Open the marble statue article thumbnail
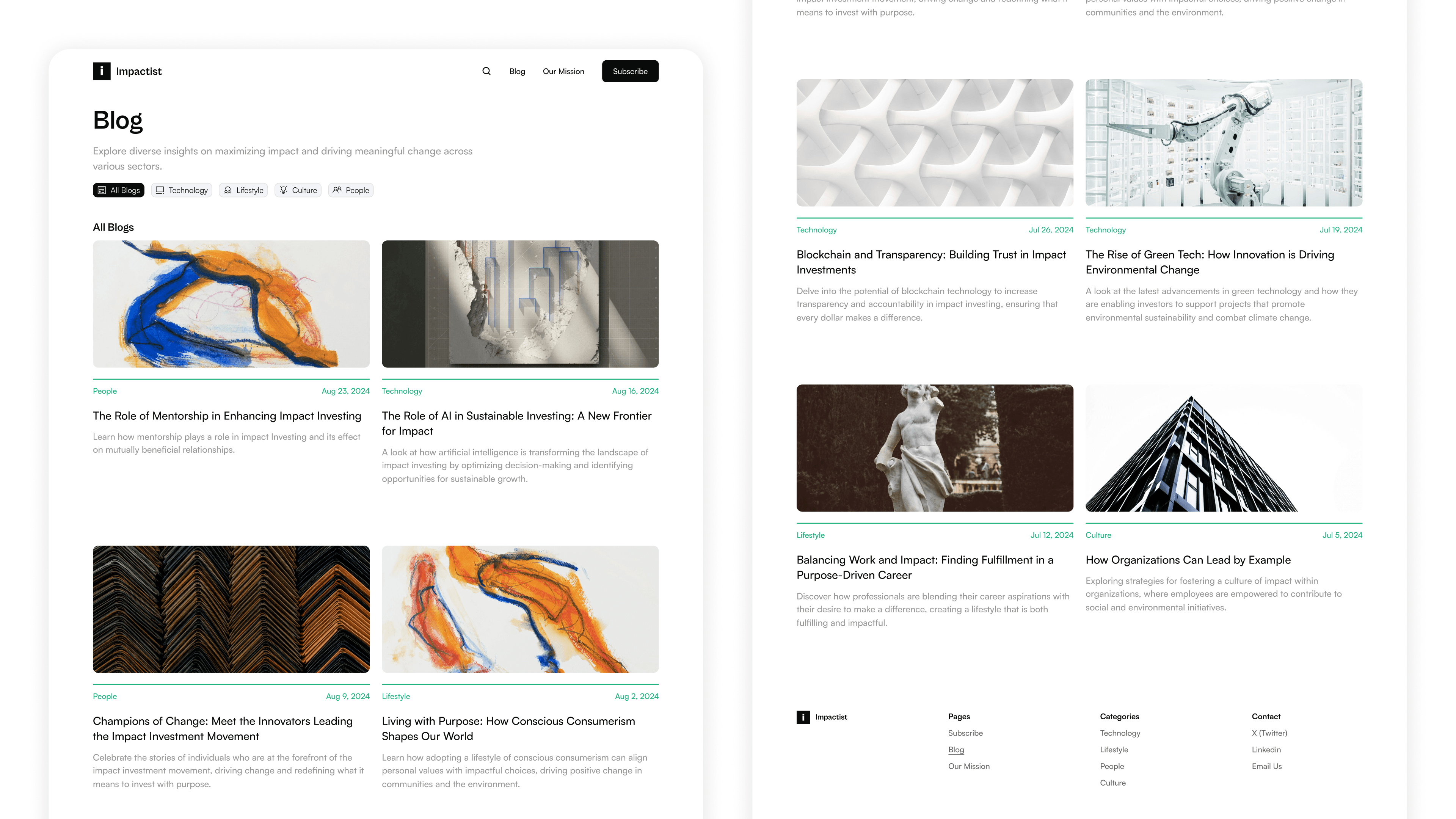The image size is (1456, 819). (x=935, y=448)
